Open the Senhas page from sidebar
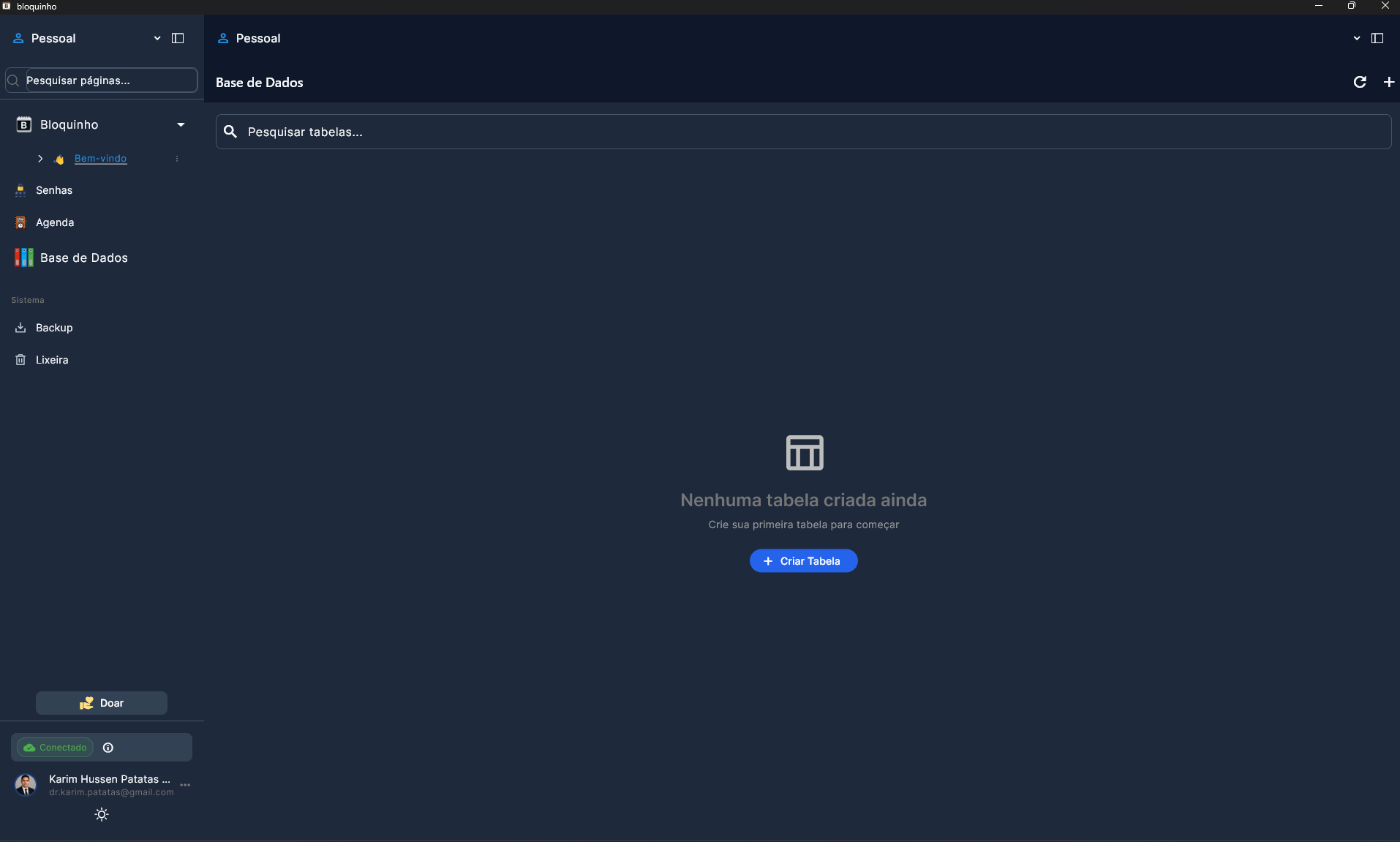This screenshot has width=1400, height=842. (x=53, y=190)
